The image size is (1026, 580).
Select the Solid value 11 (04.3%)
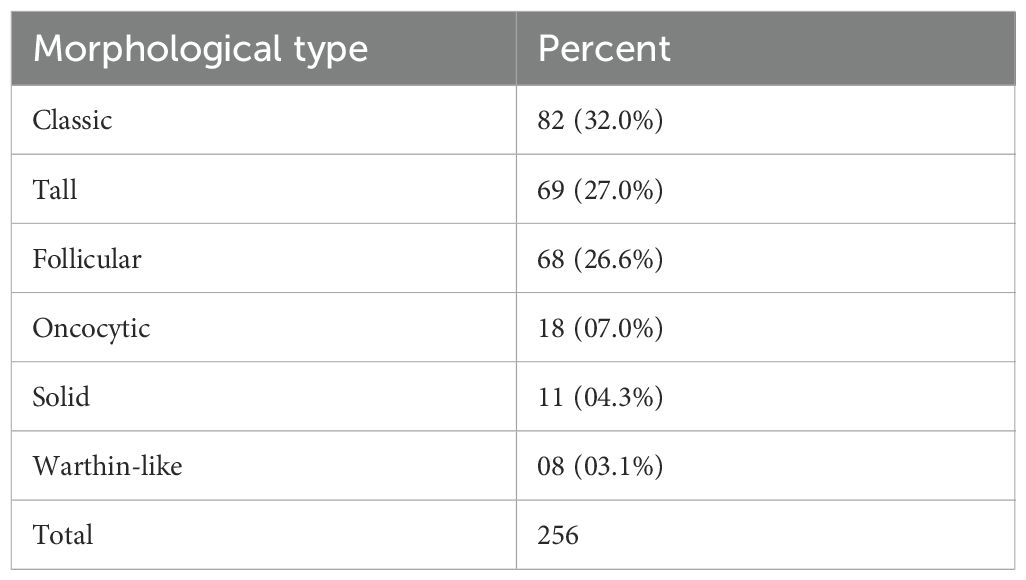pyautogui.click(x=600, y=397)
